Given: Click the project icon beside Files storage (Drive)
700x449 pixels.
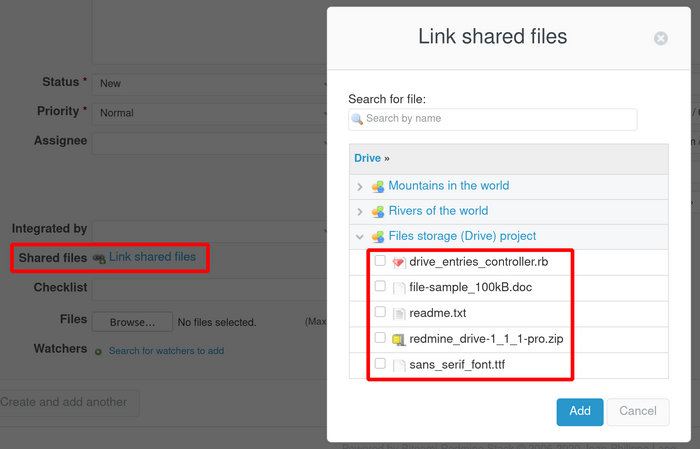Looking at the screenshot, I should click(x=378, y=237).
